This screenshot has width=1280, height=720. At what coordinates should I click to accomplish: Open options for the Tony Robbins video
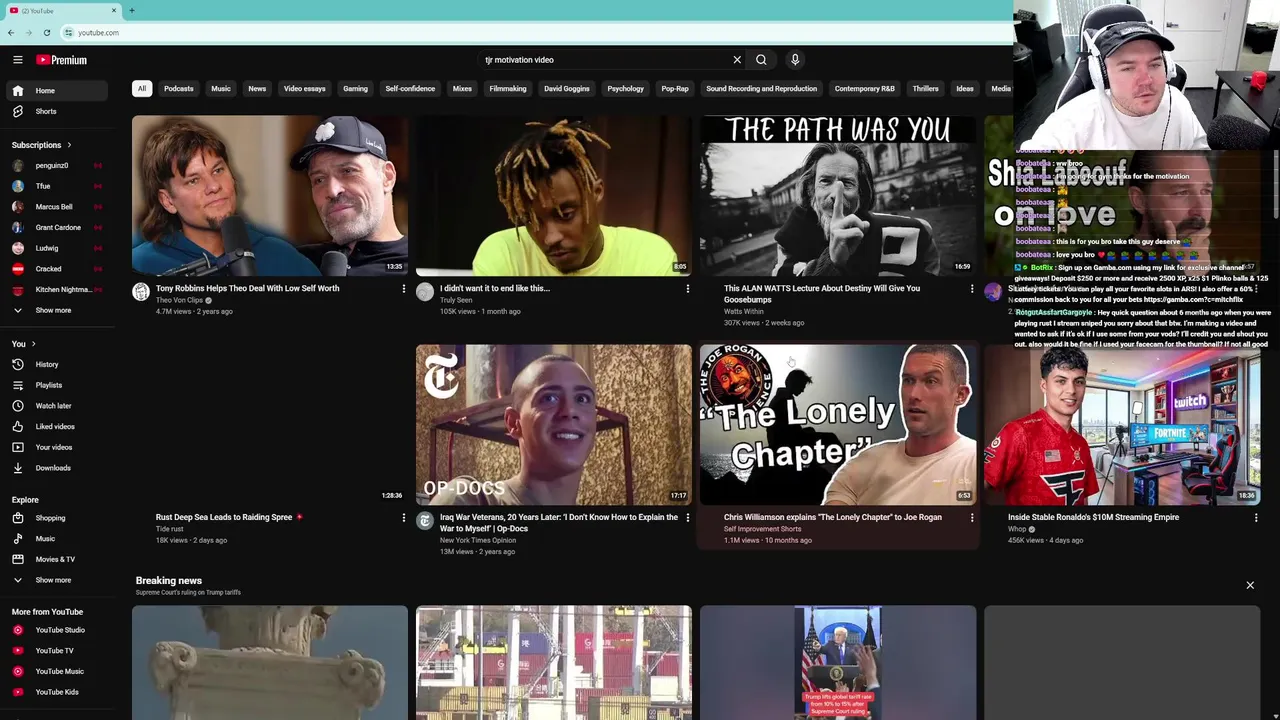point(404,289)
